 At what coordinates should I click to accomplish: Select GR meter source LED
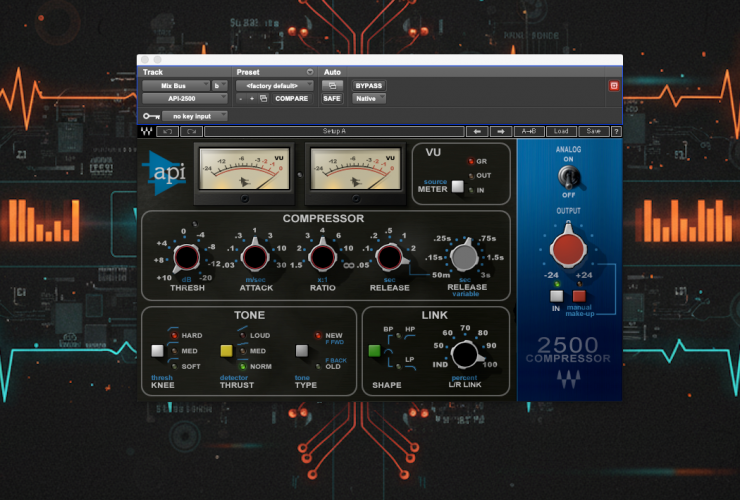(x=471, y=161)
